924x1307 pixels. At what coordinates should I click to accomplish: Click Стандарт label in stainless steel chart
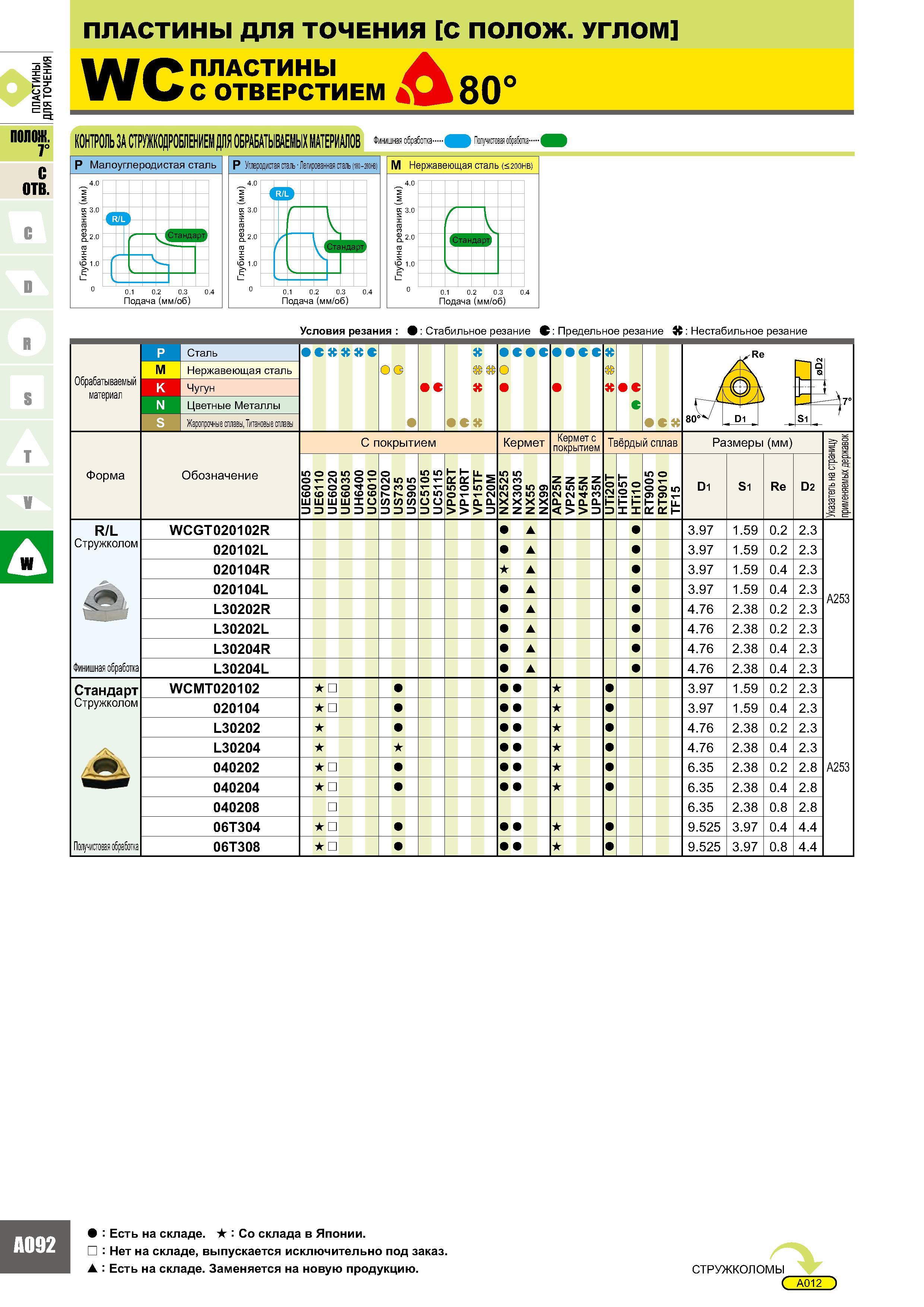click(471, 240)
